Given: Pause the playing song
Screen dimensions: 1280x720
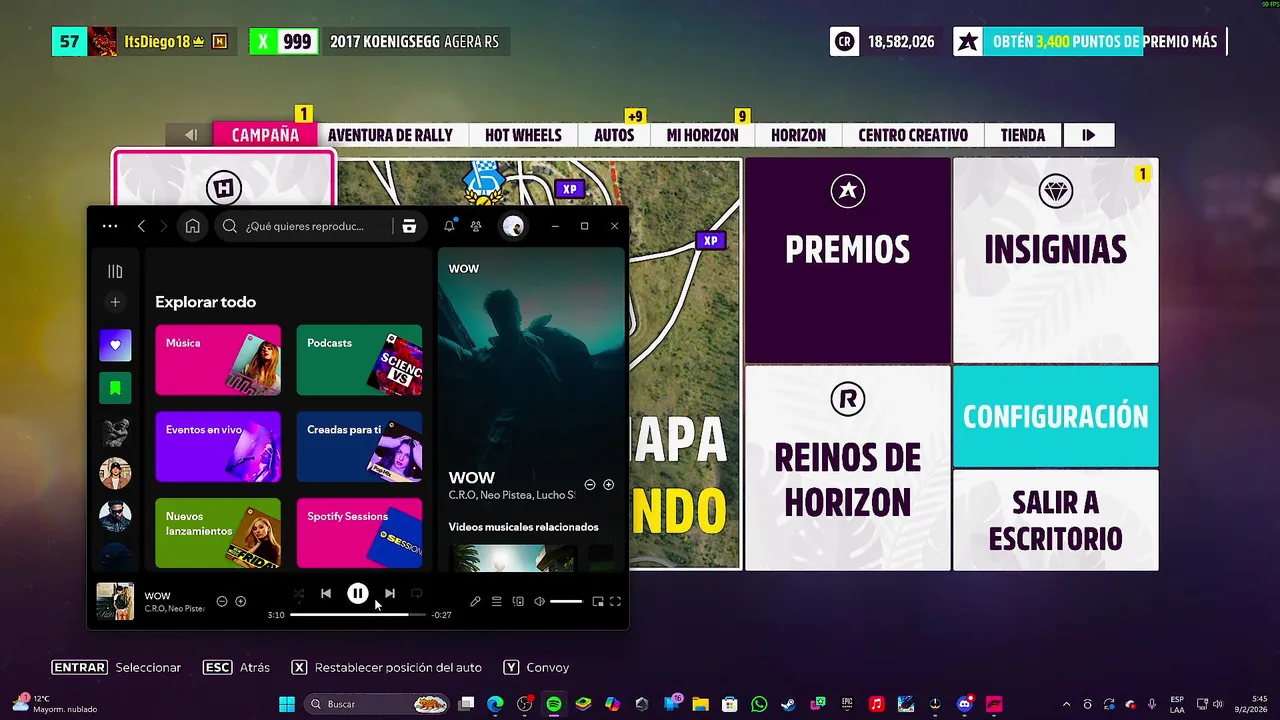Looking at the screenshot, I should click(357, 593).
